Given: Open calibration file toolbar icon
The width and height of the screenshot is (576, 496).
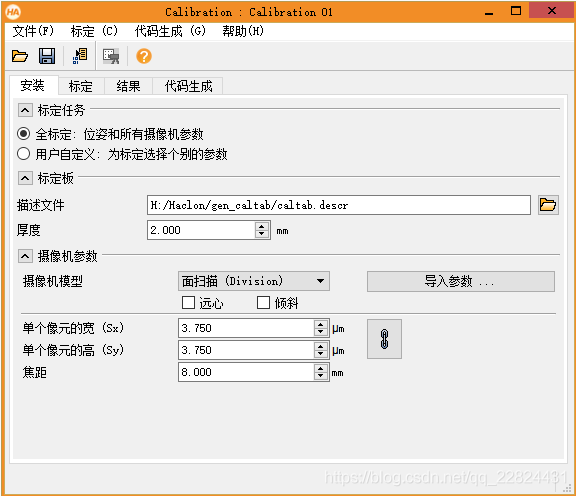Looking at the screenshot, I should 20,56.
